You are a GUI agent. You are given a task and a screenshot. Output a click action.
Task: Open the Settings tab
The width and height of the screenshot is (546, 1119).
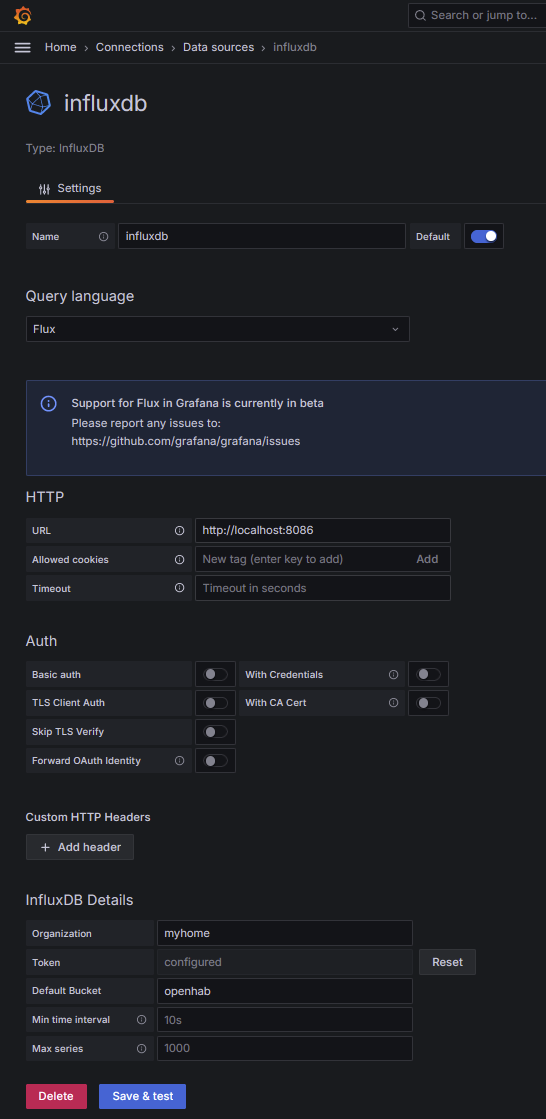70,188
